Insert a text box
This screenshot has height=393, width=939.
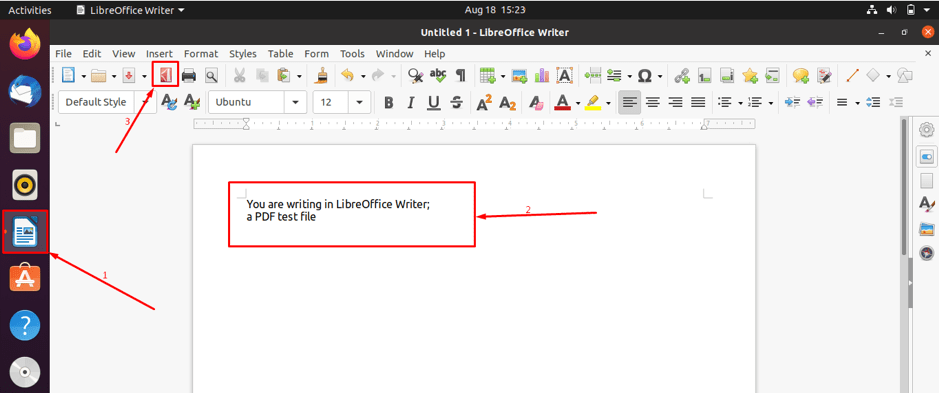click(564, 75)
